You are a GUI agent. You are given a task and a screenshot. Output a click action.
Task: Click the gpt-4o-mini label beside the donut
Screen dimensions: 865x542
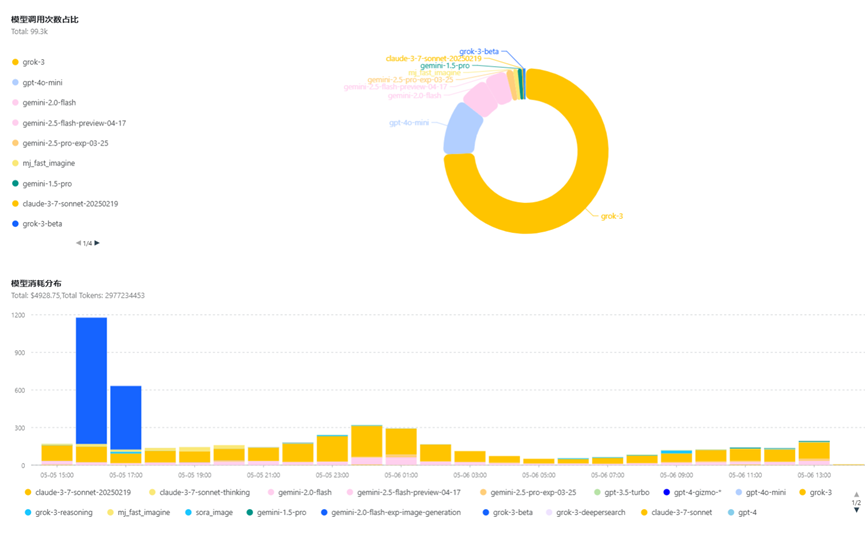tap(409, 123)
